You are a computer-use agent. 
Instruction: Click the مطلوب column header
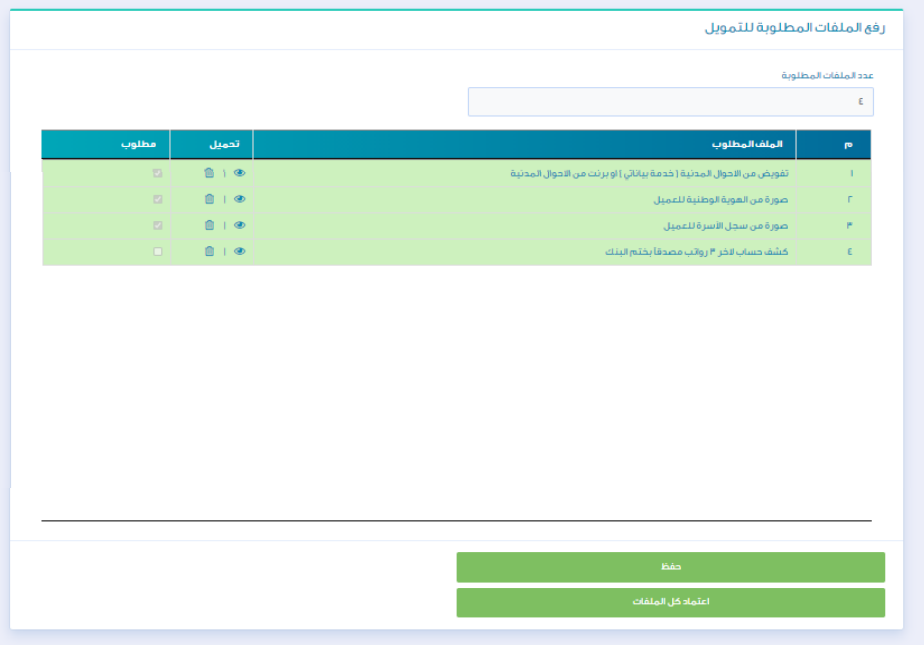[x=105, y=144]
